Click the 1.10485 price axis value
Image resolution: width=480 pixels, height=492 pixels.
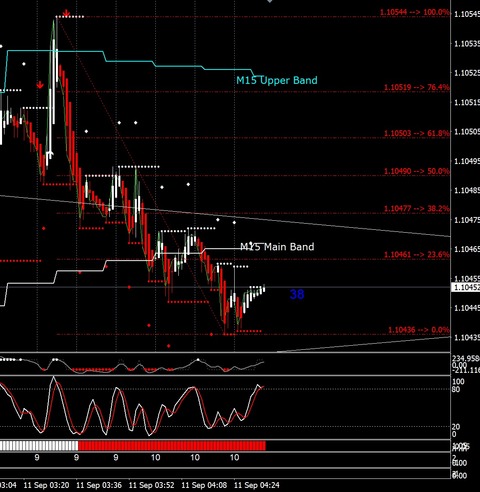(467, 190)
